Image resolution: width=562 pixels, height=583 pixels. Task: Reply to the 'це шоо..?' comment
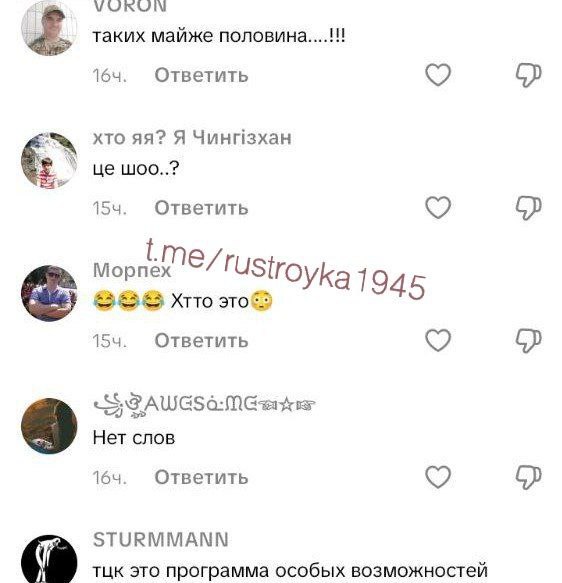[201, 208]
